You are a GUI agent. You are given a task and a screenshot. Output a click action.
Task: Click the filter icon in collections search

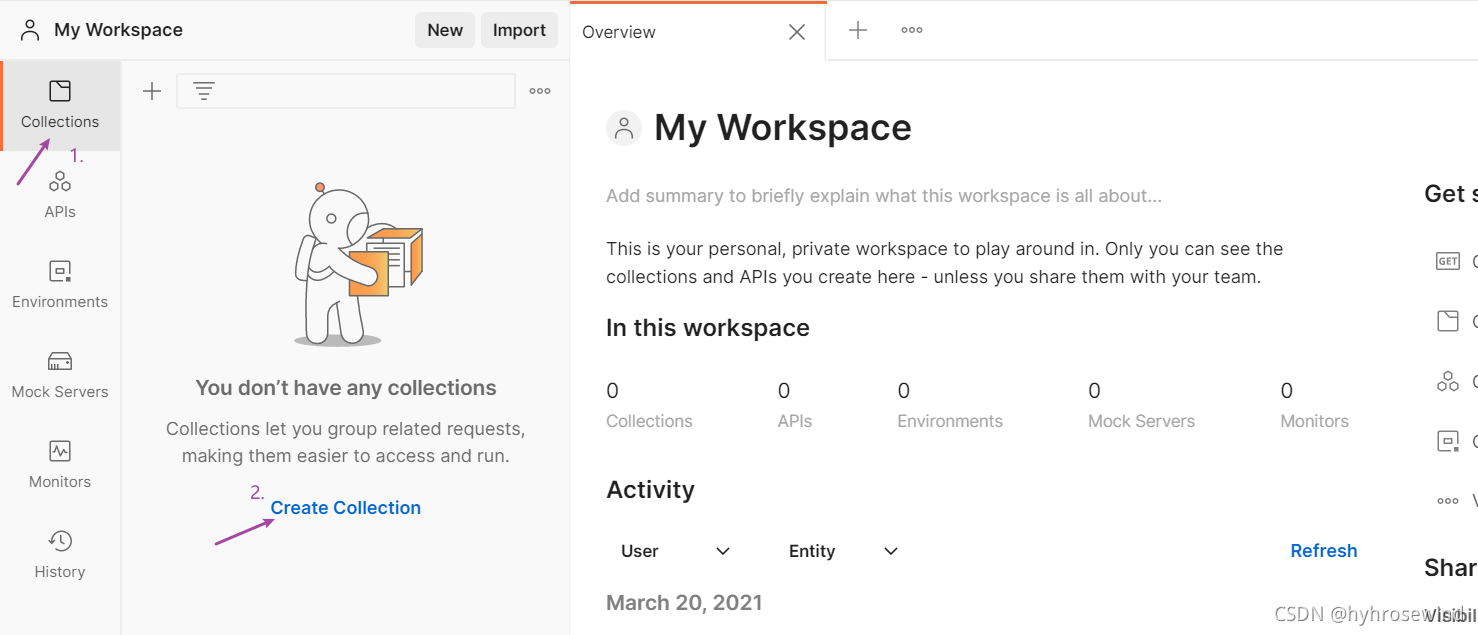204,91
